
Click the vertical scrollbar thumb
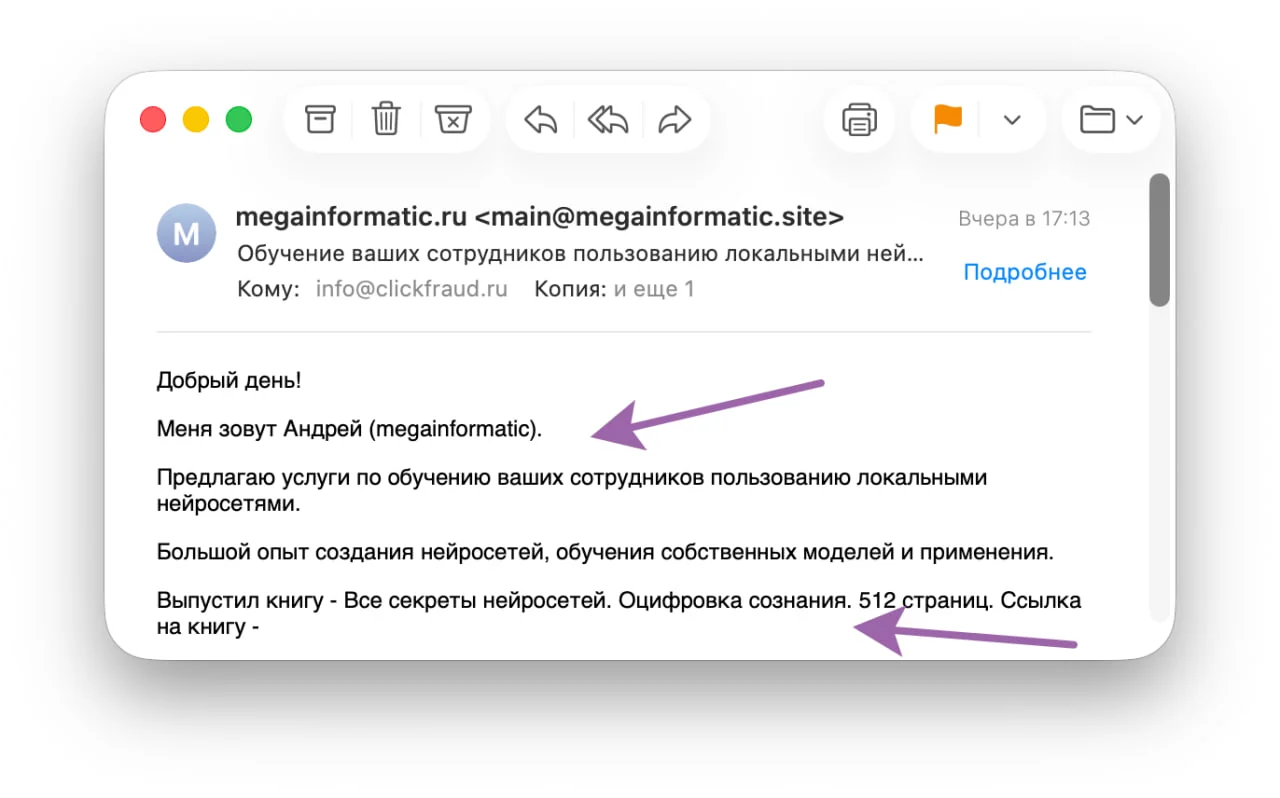[x=1159, y=240]
